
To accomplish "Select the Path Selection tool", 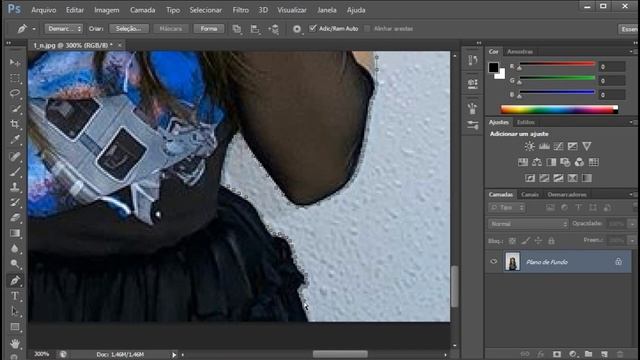I will pos(15,311).
